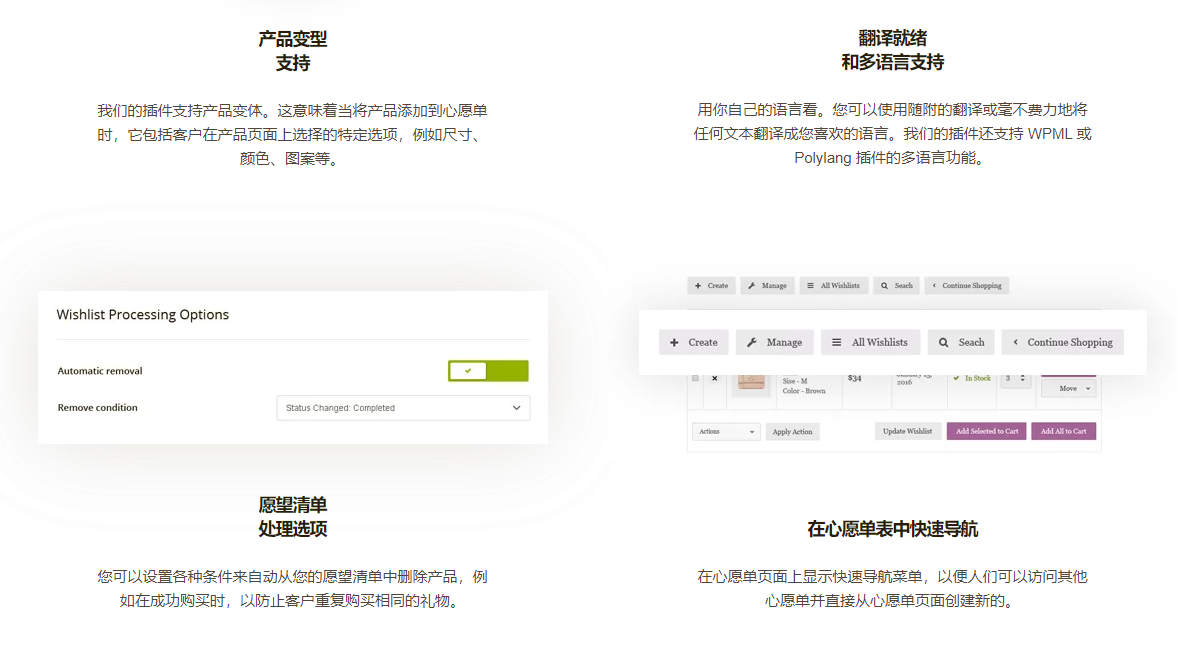
Task: Open the brown product thumbnail
Action: coord(751,381)
